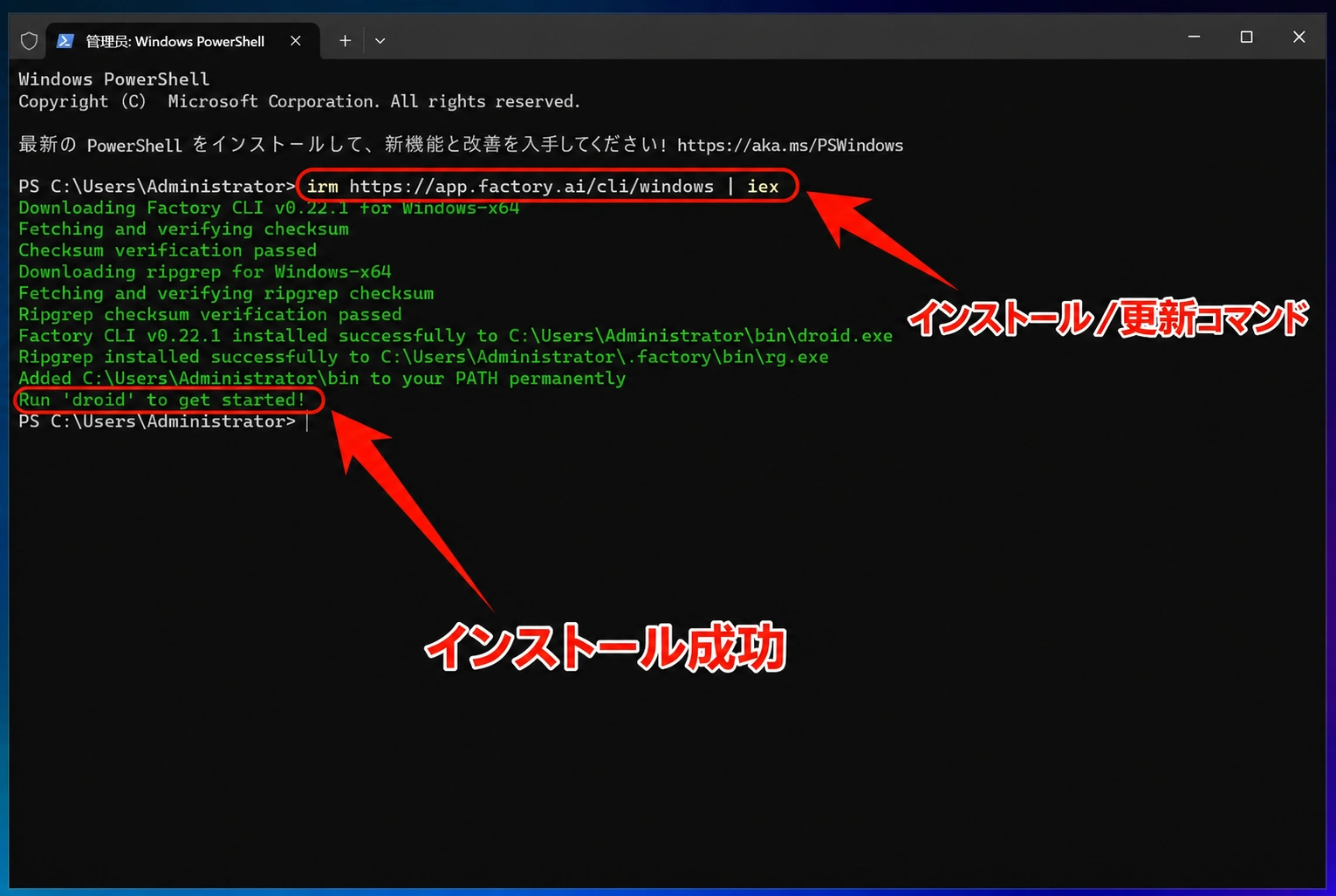Click the Microsoft Corporation copyright line

pos(299,101)
